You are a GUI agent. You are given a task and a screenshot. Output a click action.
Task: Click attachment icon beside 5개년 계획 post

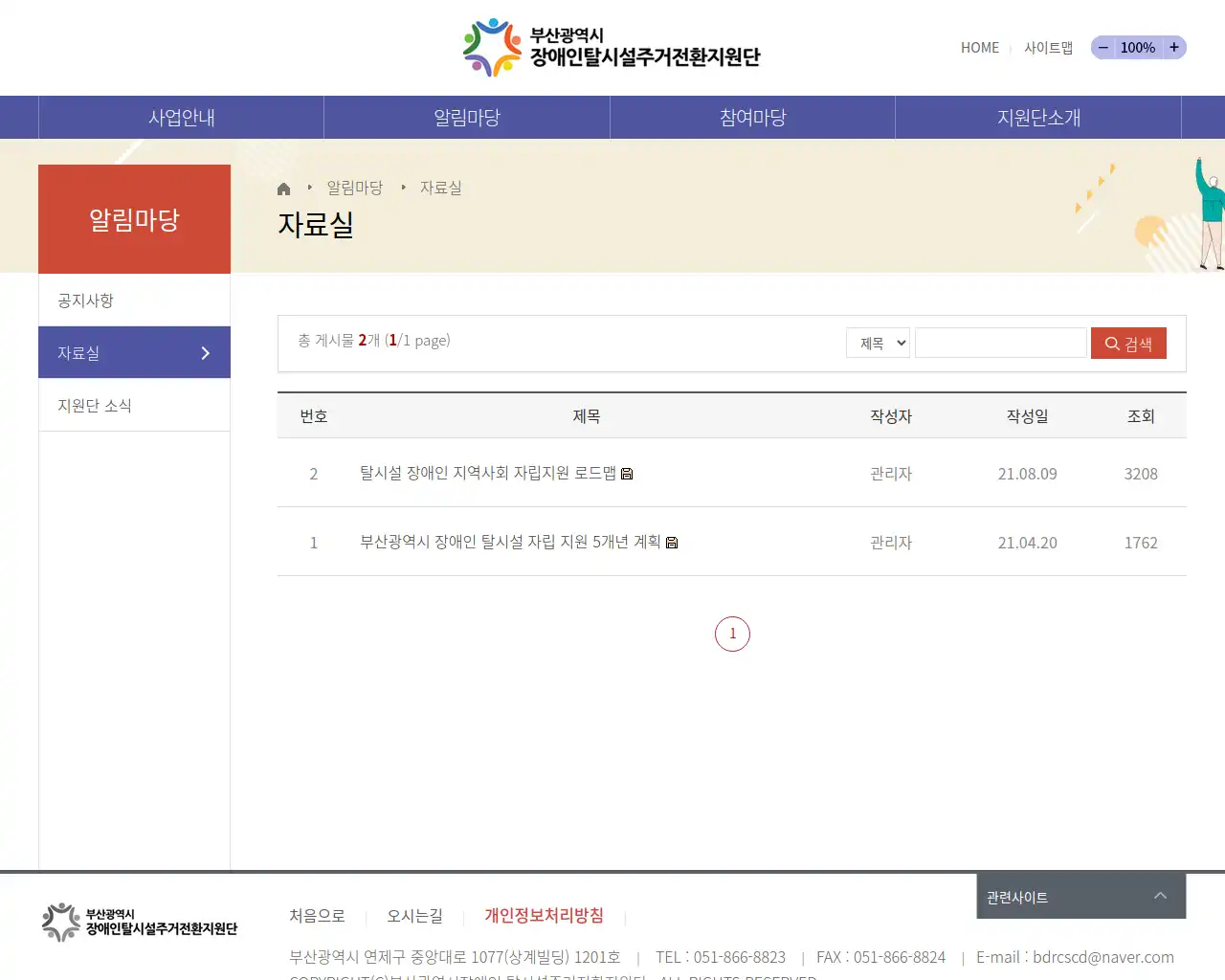[x=672, y=543]
